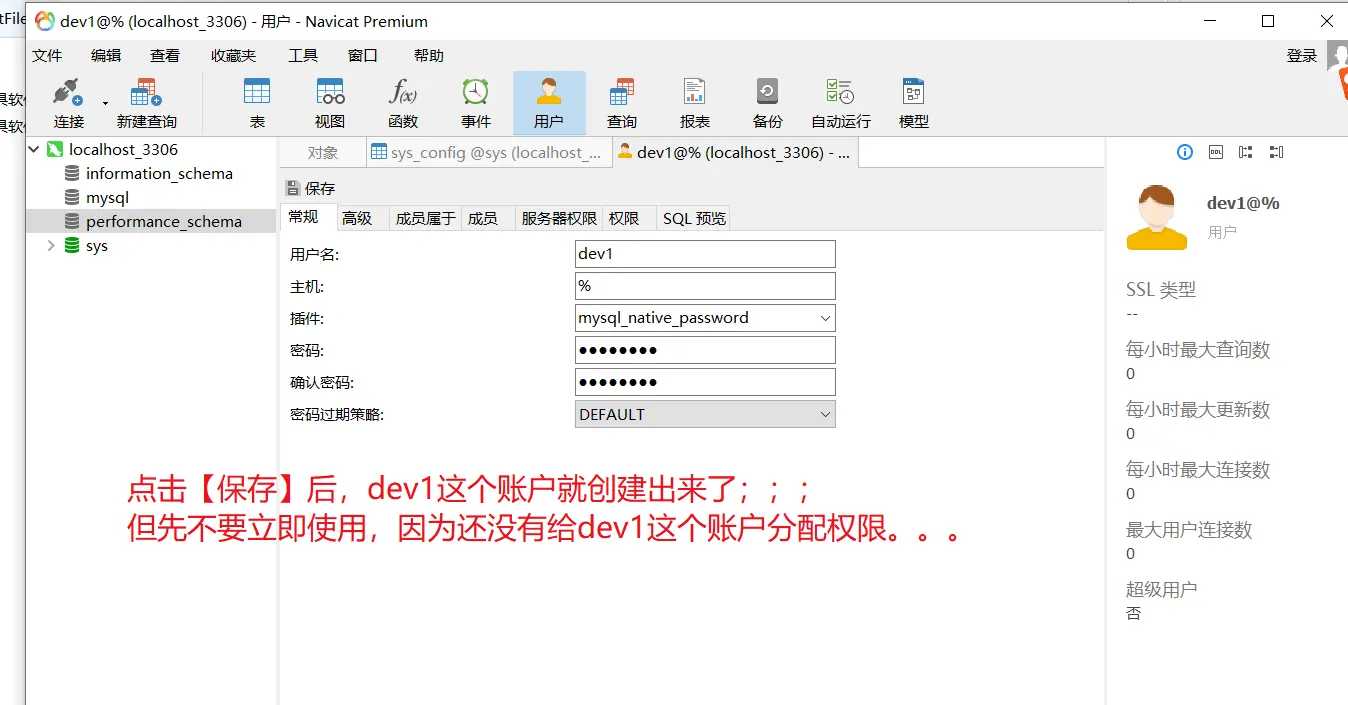This screenshot has width=1348, height=705.
Task: Open the Backup toolbar icon
Action: [x=767, y=103]
